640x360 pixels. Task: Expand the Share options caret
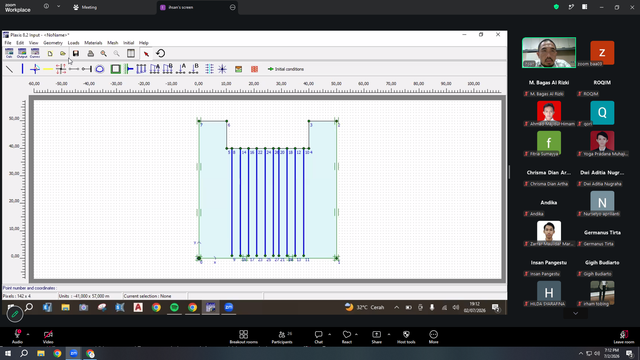[389, 334]
